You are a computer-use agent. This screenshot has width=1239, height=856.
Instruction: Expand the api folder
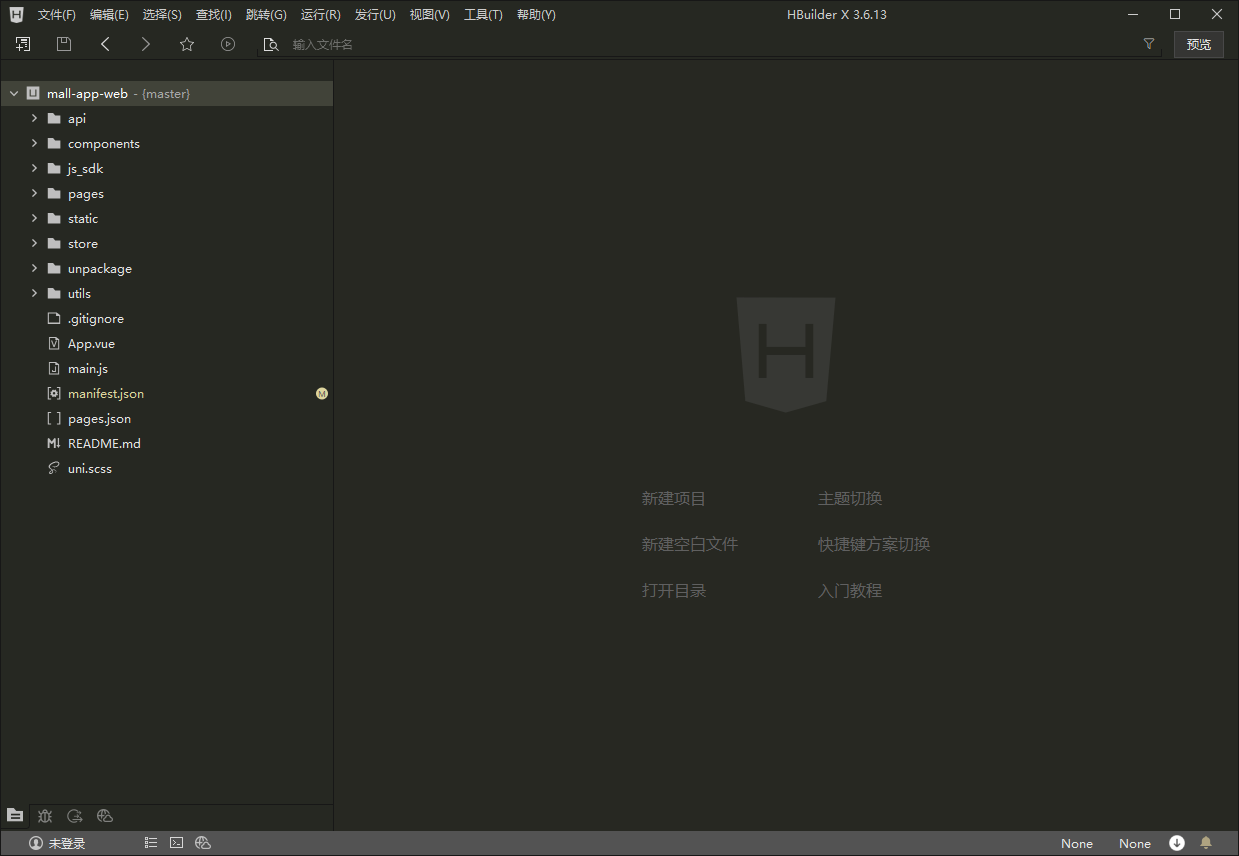point(34,118)
